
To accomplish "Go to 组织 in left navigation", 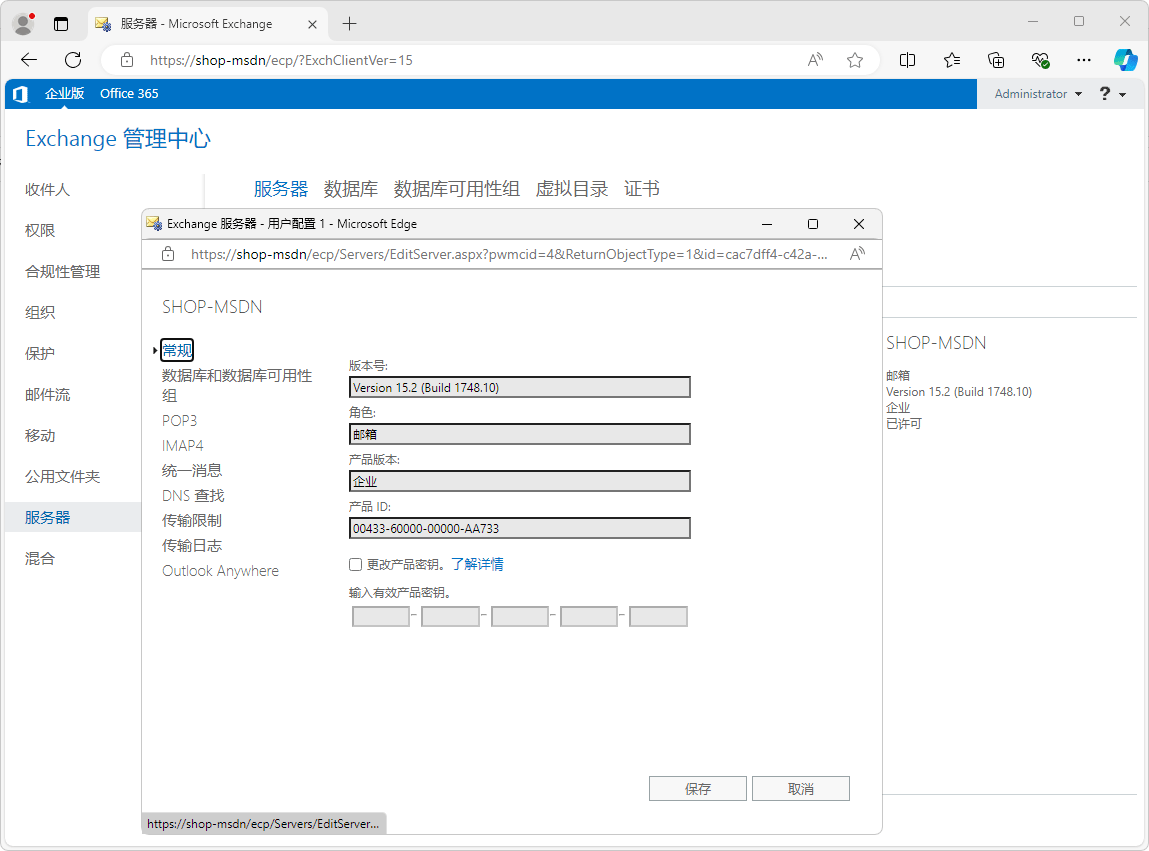I will (40, 313).
